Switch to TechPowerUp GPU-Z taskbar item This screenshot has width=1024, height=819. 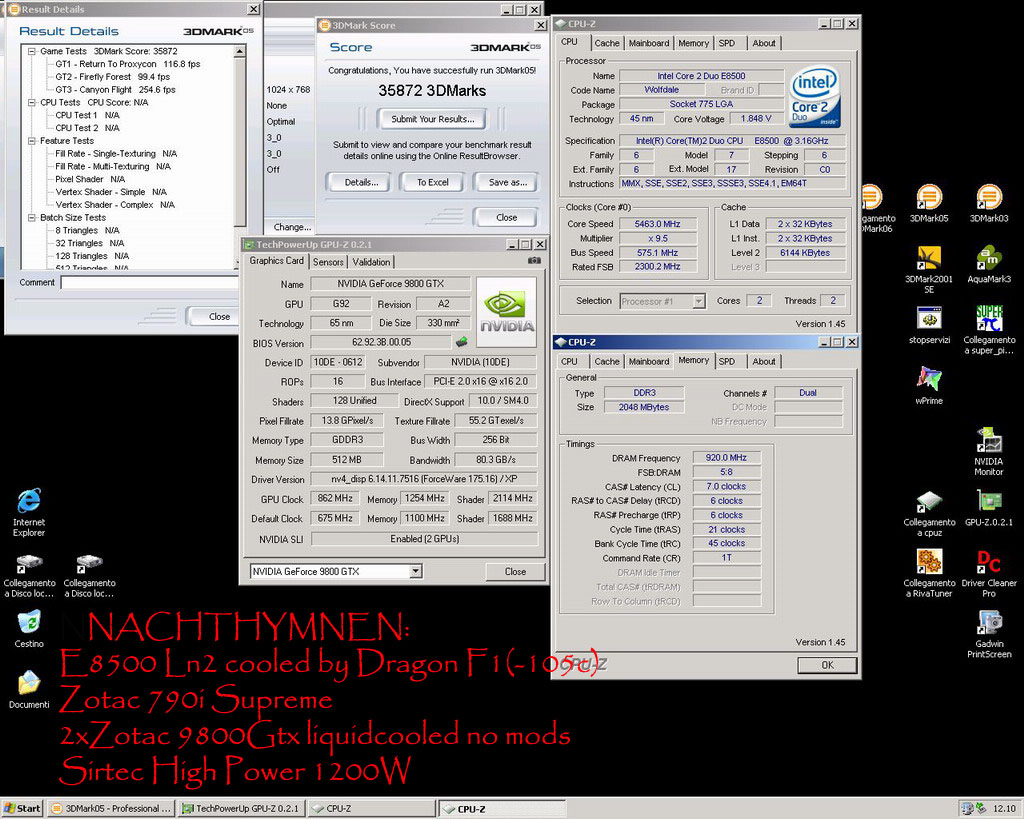(240, 809)
